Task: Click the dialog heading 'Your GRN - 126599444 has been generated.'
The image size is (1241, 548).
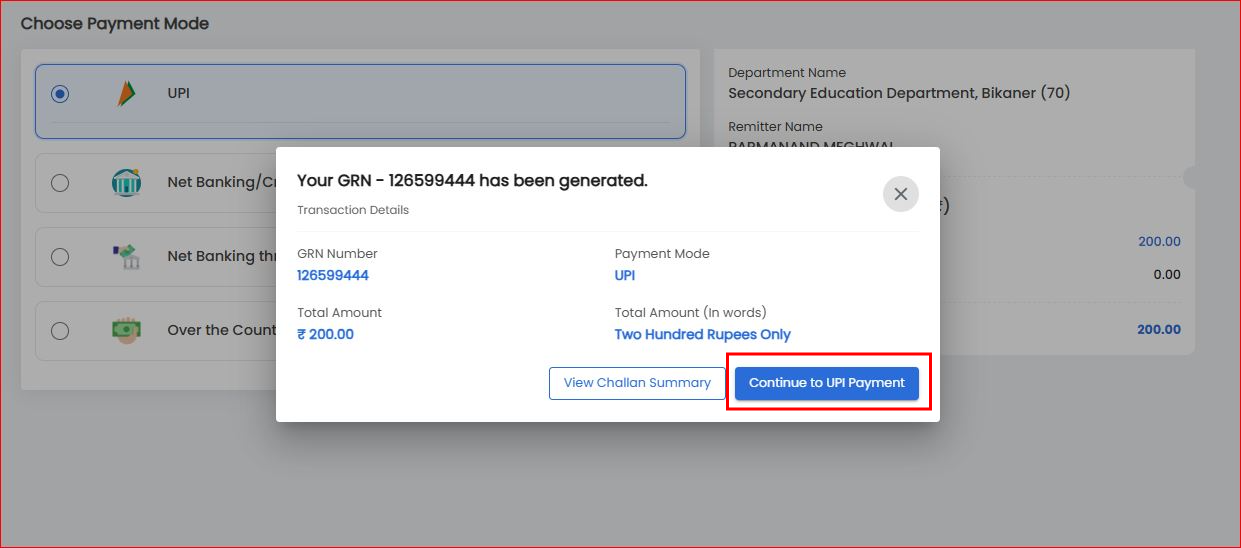Action: (x=472, y=181)
